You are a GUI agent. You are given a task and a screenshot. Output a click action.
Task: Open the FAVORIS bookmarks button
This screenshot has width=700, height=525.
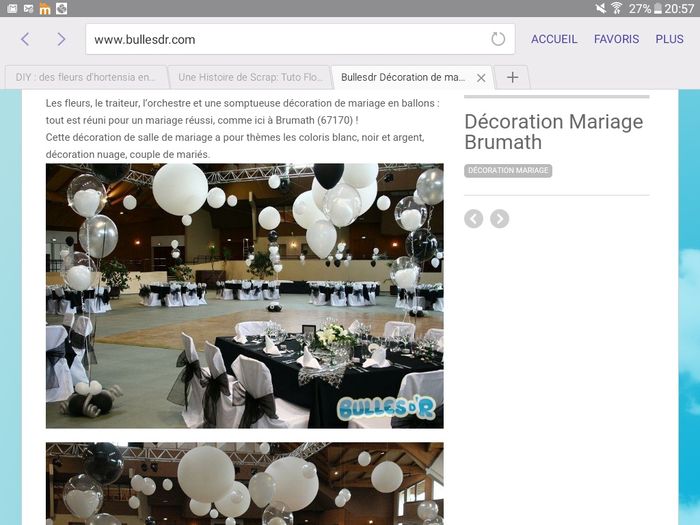coord(616,39)
